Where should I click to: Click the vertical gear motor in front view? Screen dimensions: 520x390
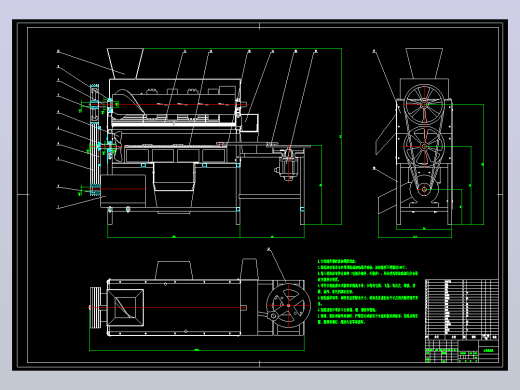tap(288, 165)
